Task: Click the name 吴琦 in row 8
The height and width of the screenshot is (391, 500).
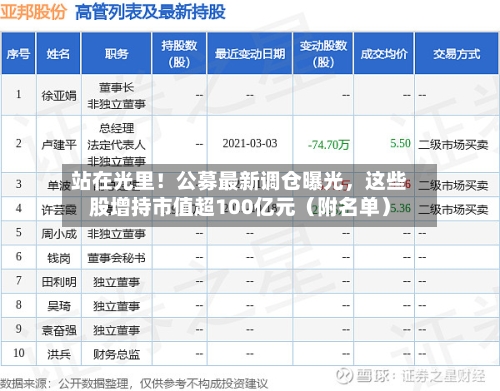Action: click(59, 306)
